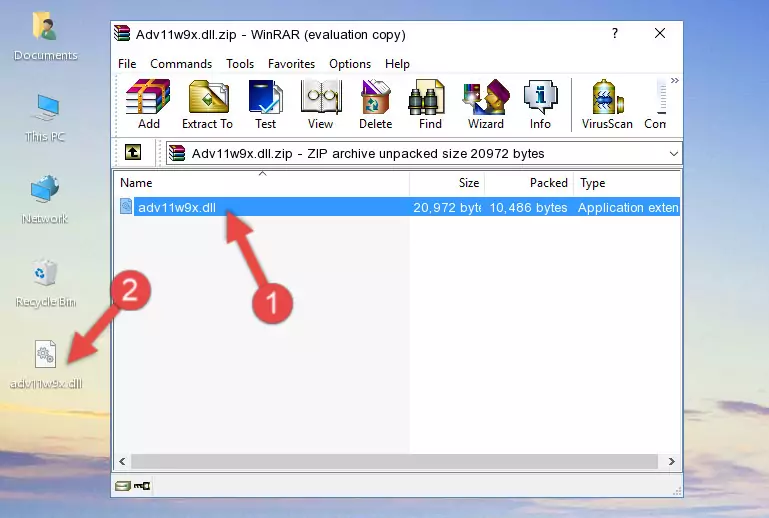This screenshot has width=769, height=518.
Task: Open the Tools menu
Action: 240,64
